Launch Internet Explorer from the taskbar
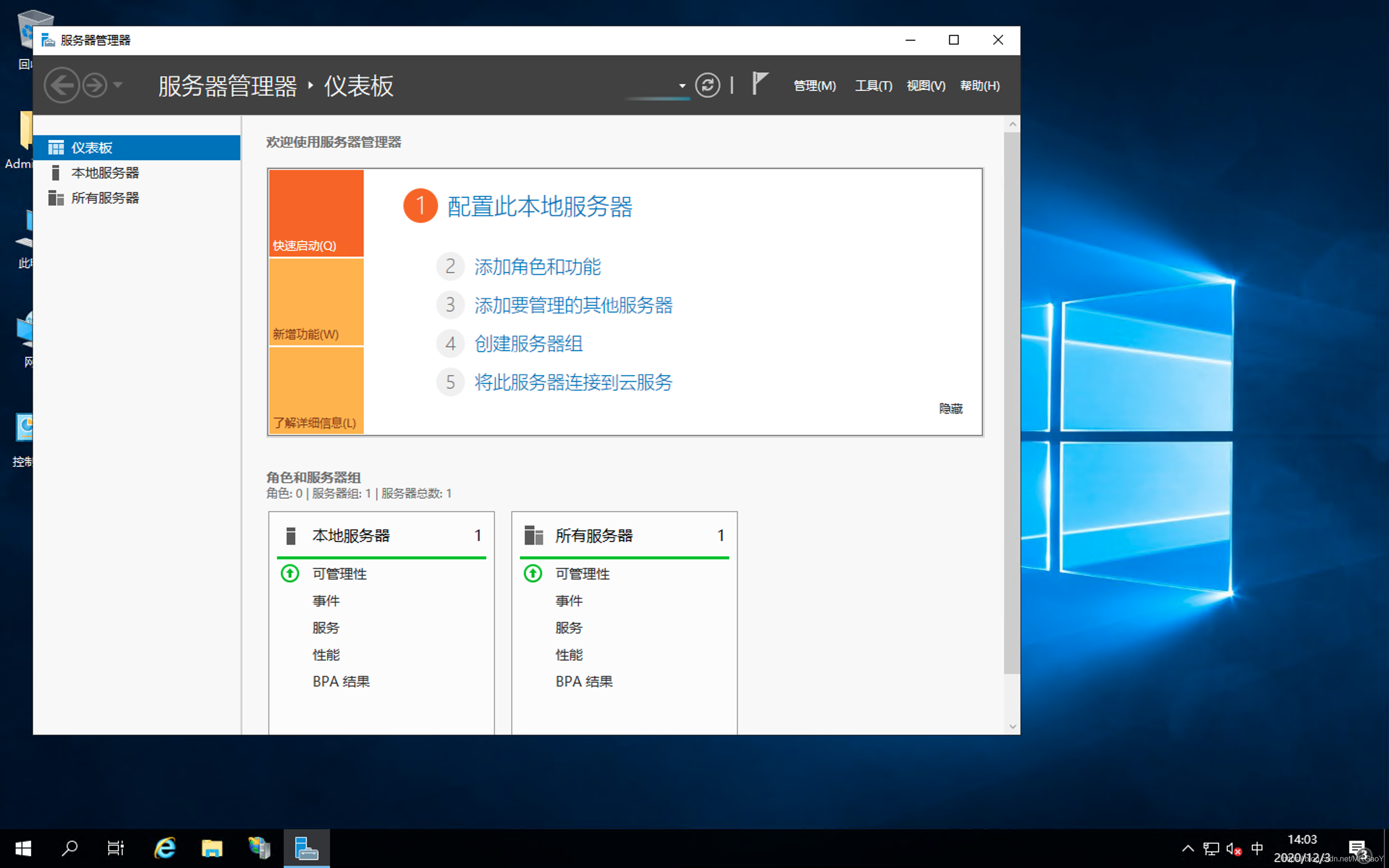The image size is (1389, 868). 165,848
